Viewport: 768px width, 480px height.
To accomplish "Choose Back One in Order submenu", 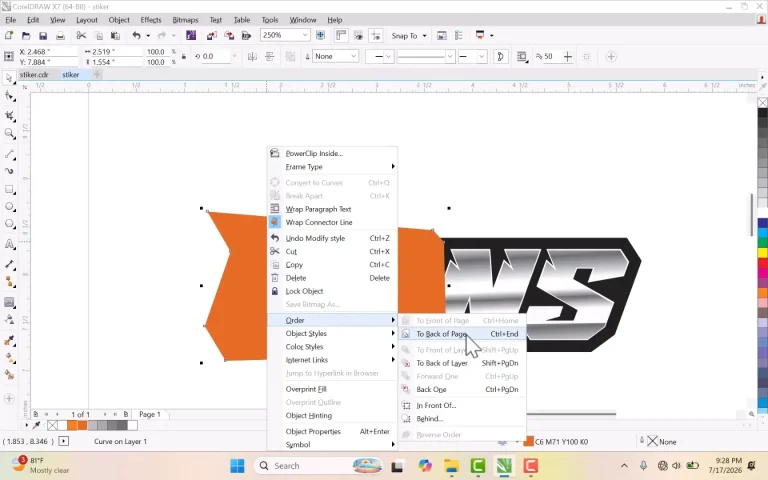I will click(x=461, y=389).
